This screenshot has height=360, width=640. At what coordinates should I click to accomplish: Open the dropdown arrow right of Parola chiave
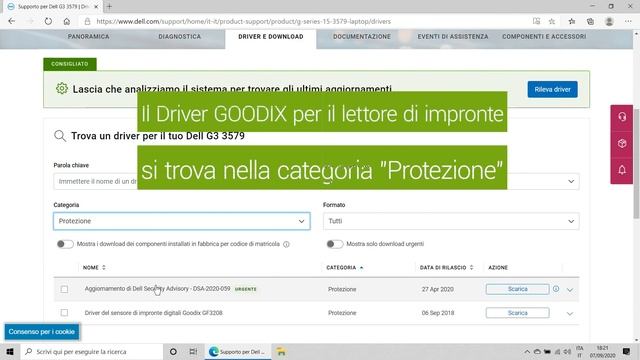pos(571,181)
